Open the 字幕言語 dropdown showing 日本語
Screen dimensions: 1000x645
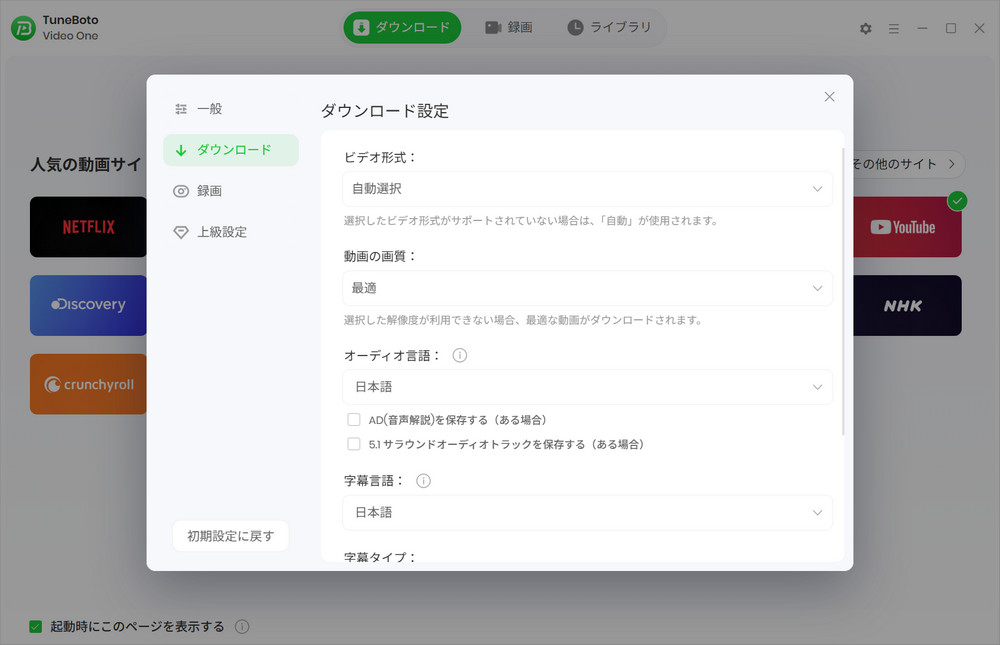coord(587,513)
